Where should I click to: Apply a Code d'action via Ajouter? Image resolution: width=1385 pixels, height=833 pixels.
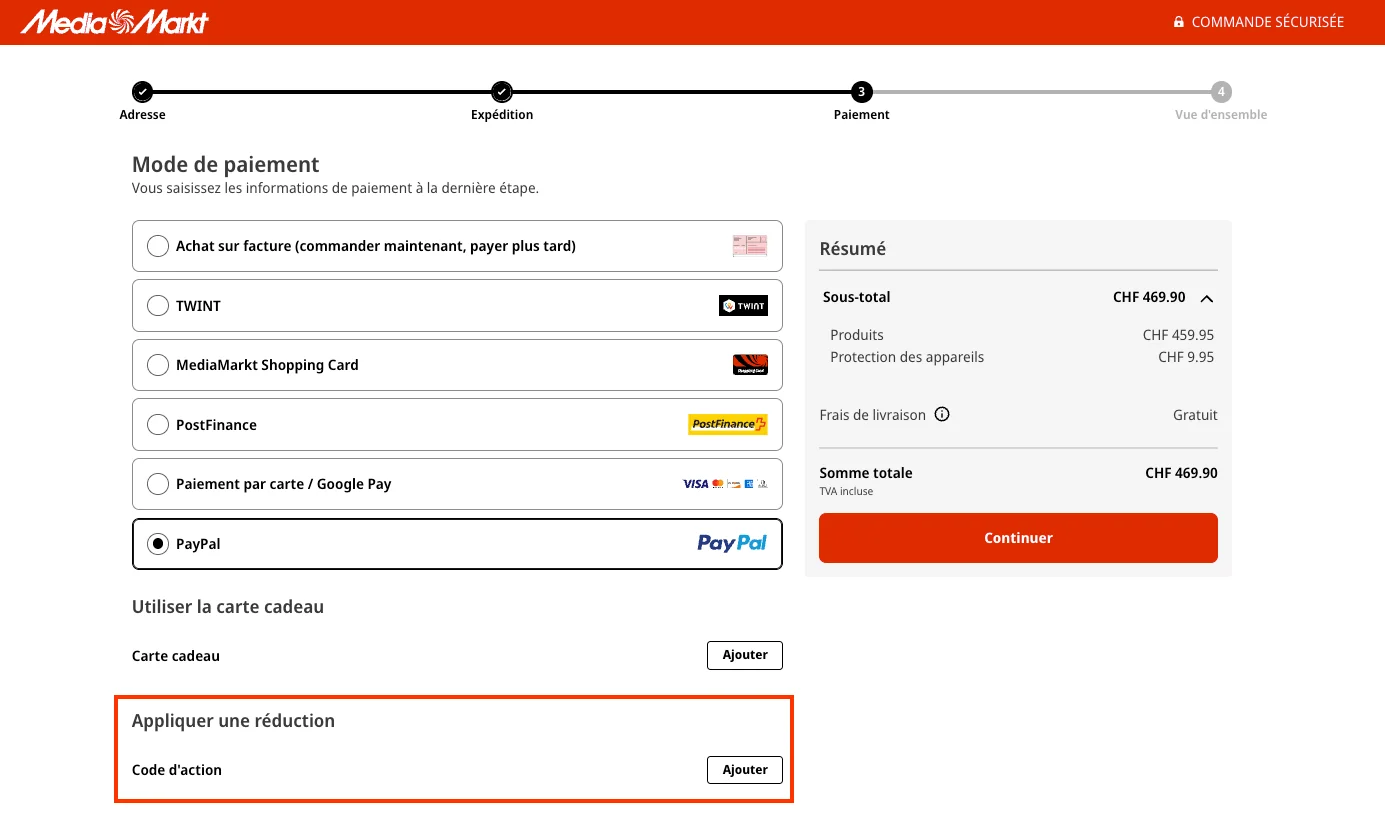pyautogui.click(x=744, y=769)
